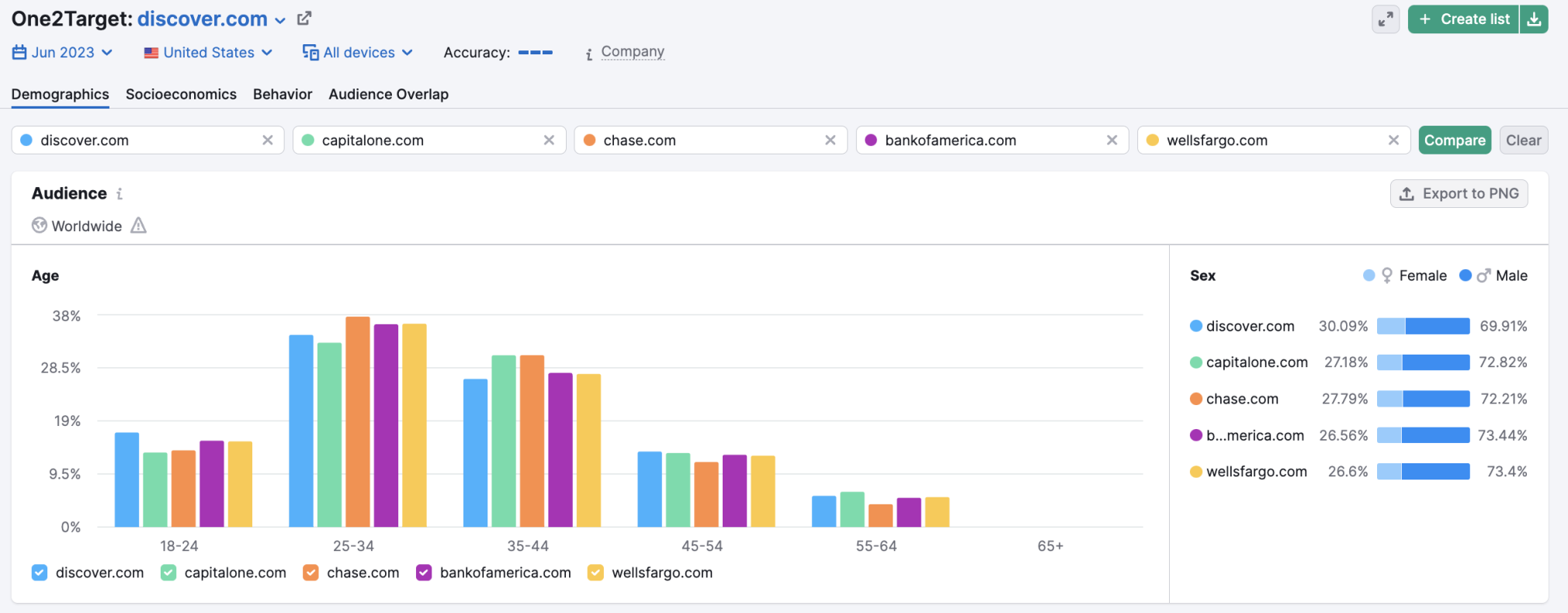
Task: Click the Clear button
Action: 1524,140
